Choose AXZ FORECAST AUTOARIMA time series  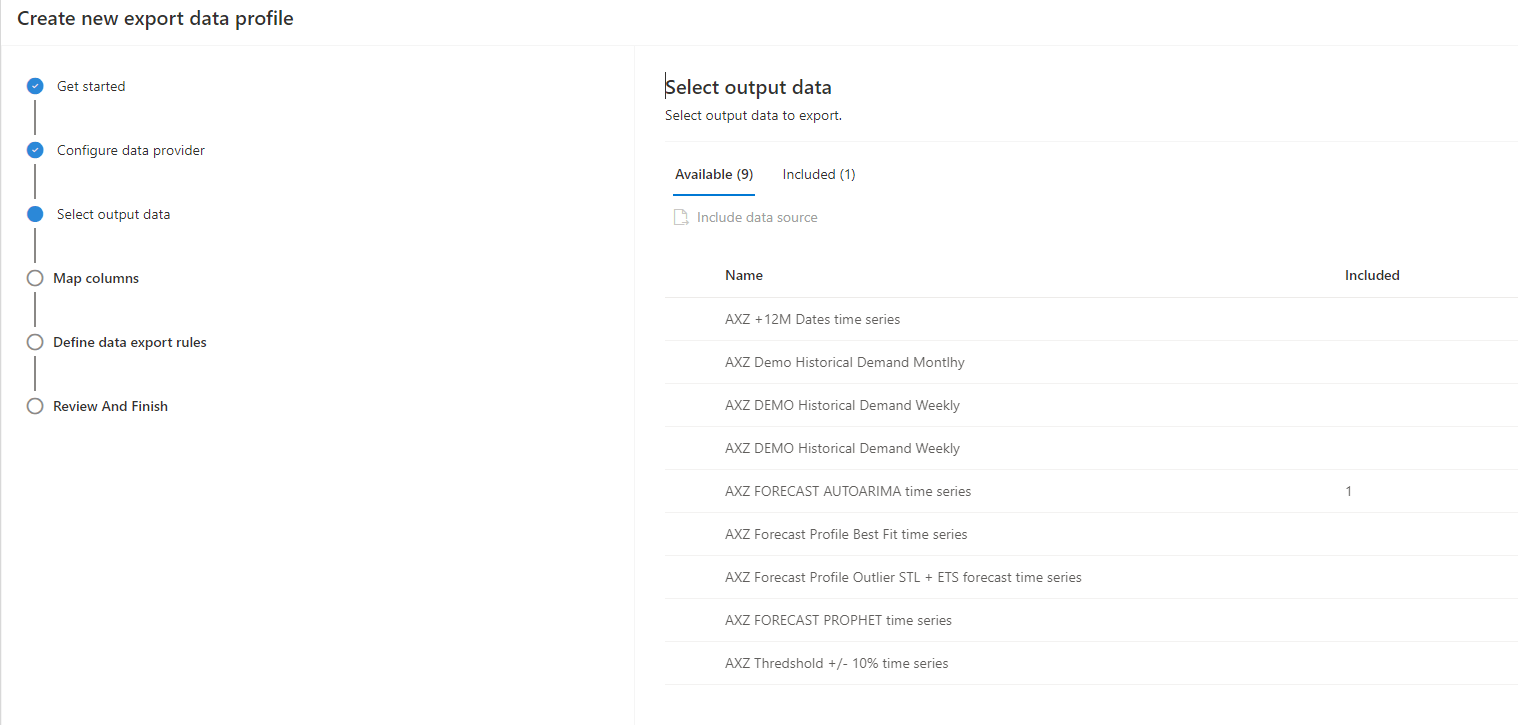tap(848, 491)
